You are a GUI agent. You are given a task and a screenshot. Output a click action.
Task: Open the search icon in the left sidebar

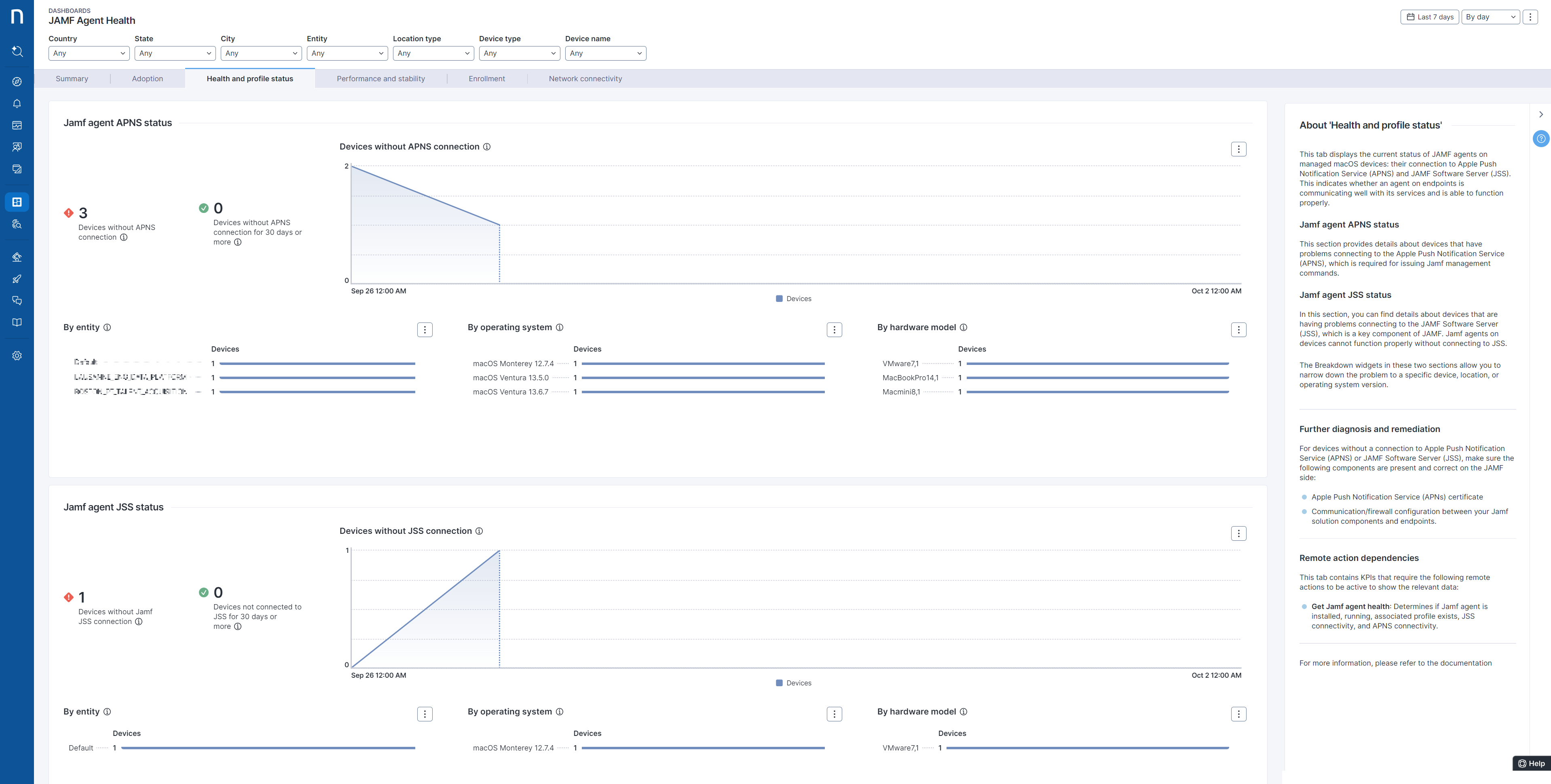[17, 52]
